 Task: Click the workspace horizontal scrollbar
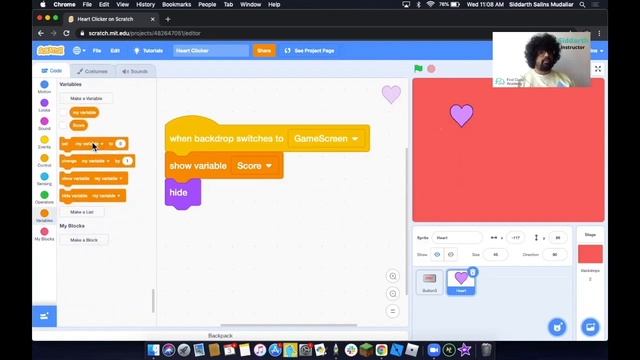pos(289,325)
